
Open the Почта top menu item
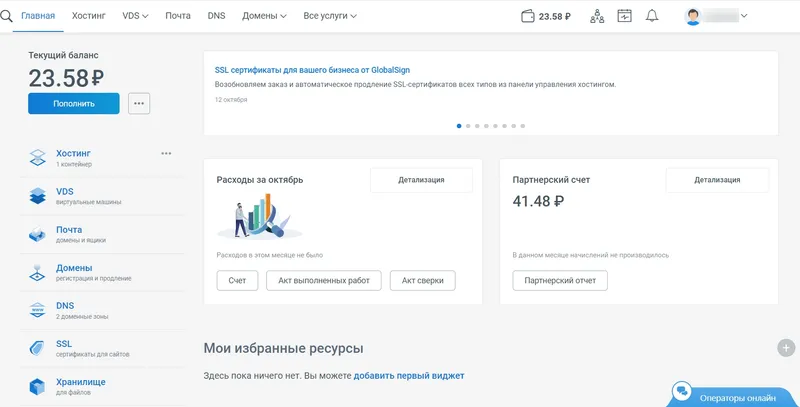178,16
